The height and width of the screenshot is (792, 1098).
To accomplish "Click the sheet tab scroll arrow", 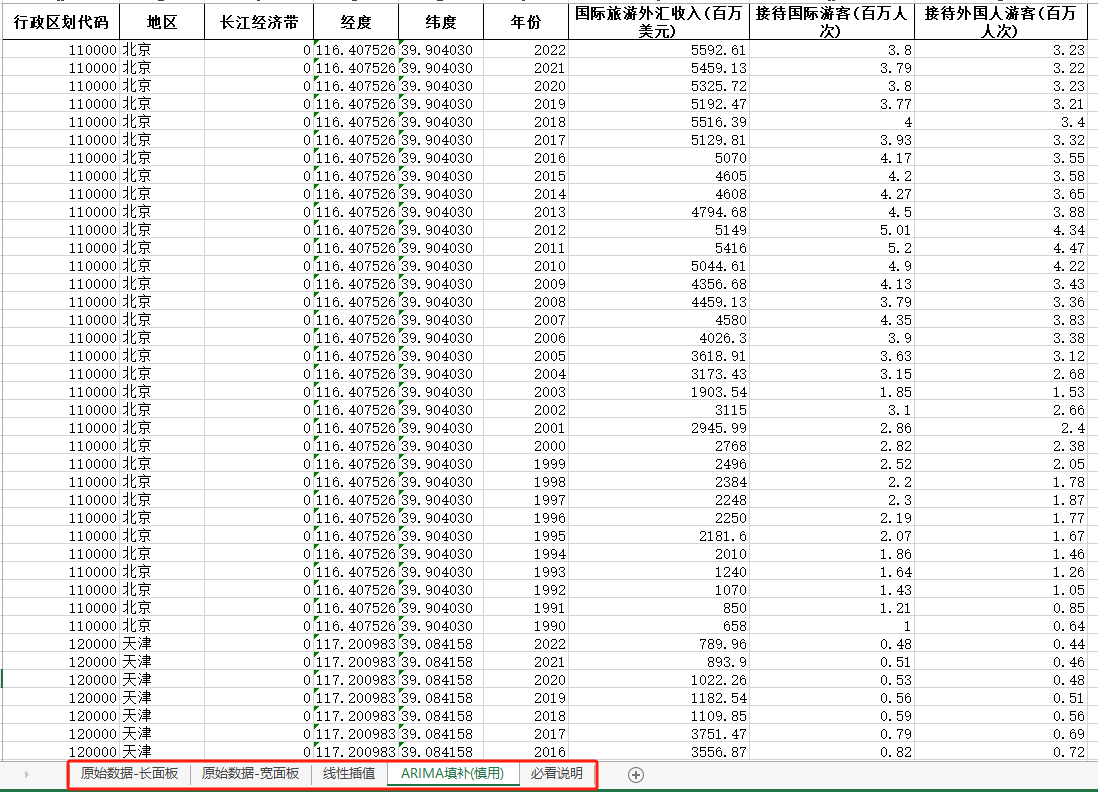I will [27, 774].
